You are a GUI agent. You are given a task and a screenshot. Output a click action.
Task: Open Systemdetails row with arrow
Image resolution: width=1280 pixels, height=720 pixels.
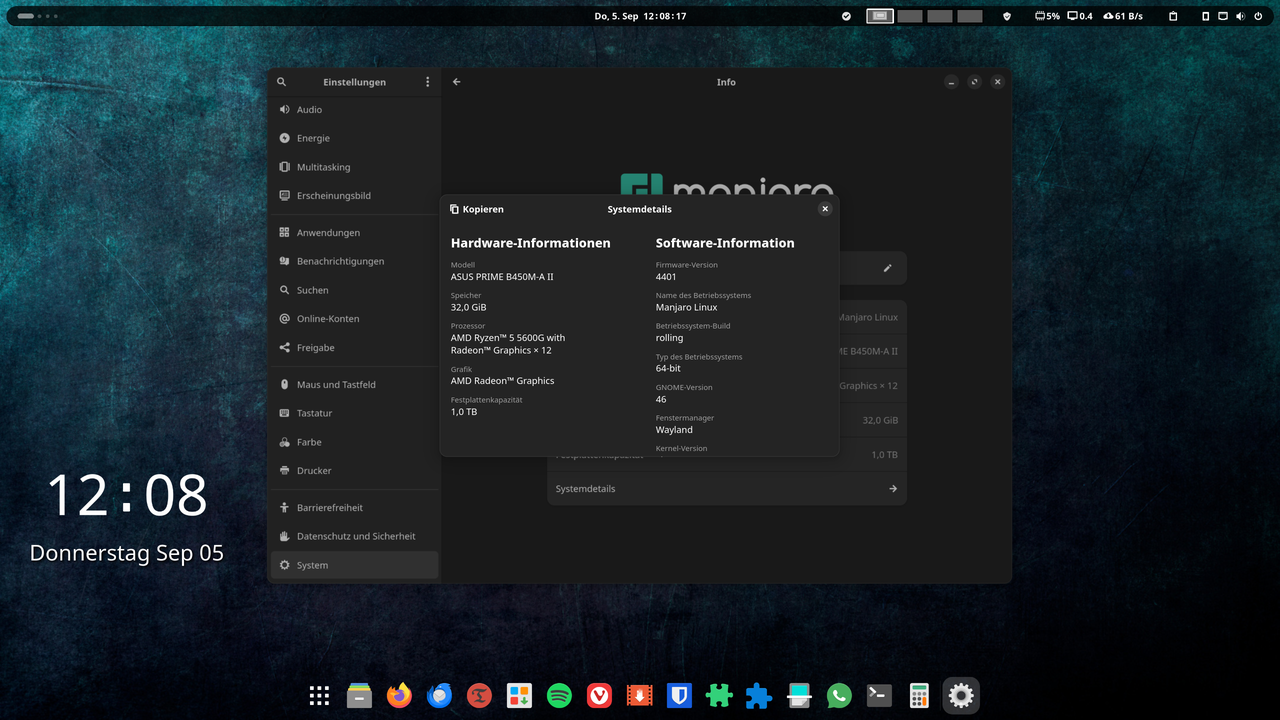(x=726, y=489)
